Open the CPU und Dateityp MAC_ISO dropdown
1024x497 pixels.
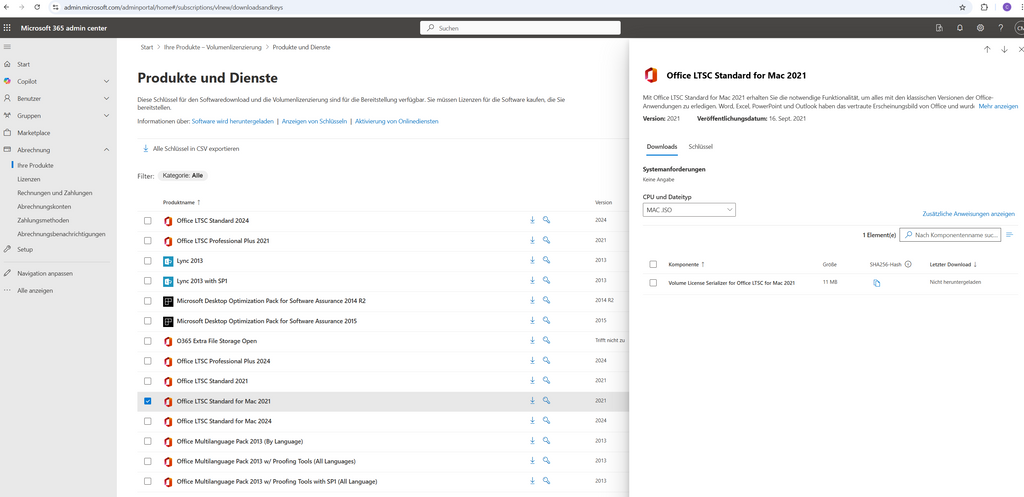(689, 210)
